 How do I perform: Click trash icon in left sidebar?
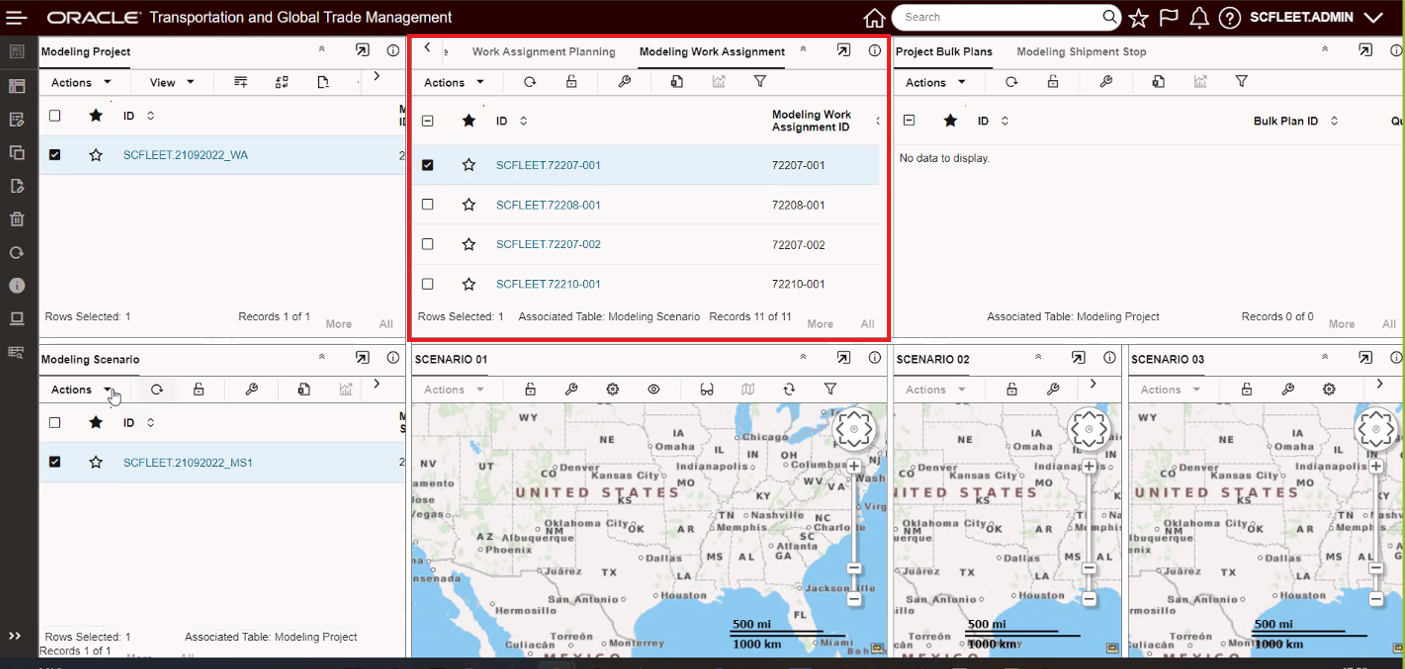[16, 219]
